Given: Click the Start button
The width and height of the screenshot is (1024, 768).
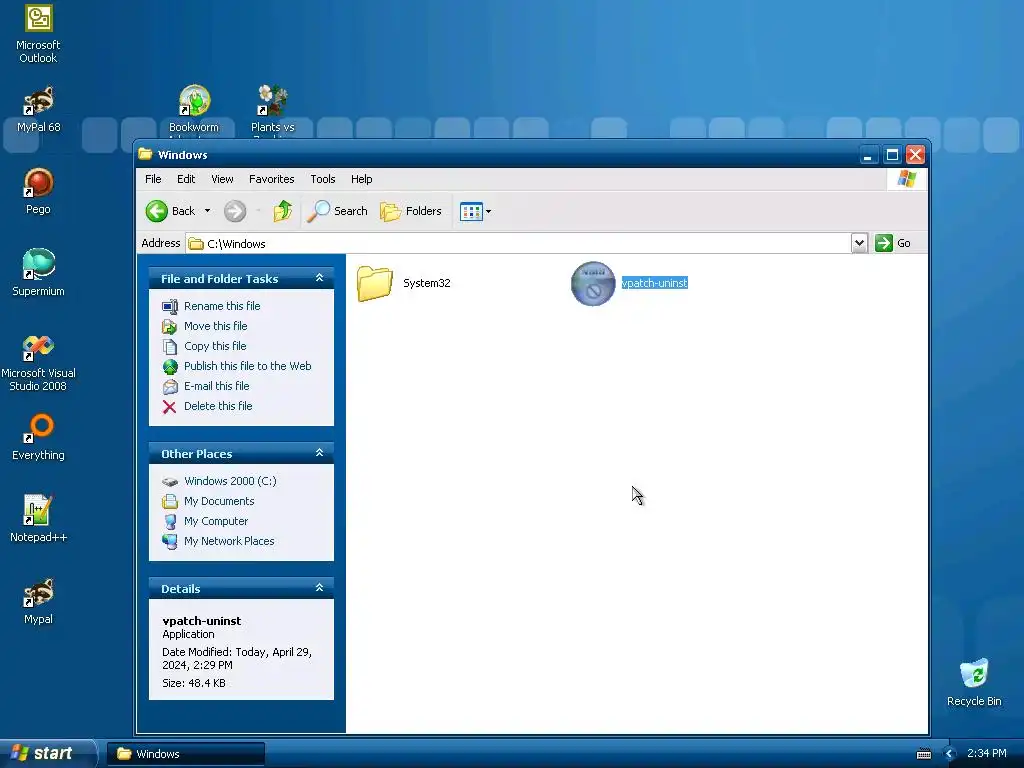Looking at the screenshot, I should pyautogui.click(x=46, y=754).
